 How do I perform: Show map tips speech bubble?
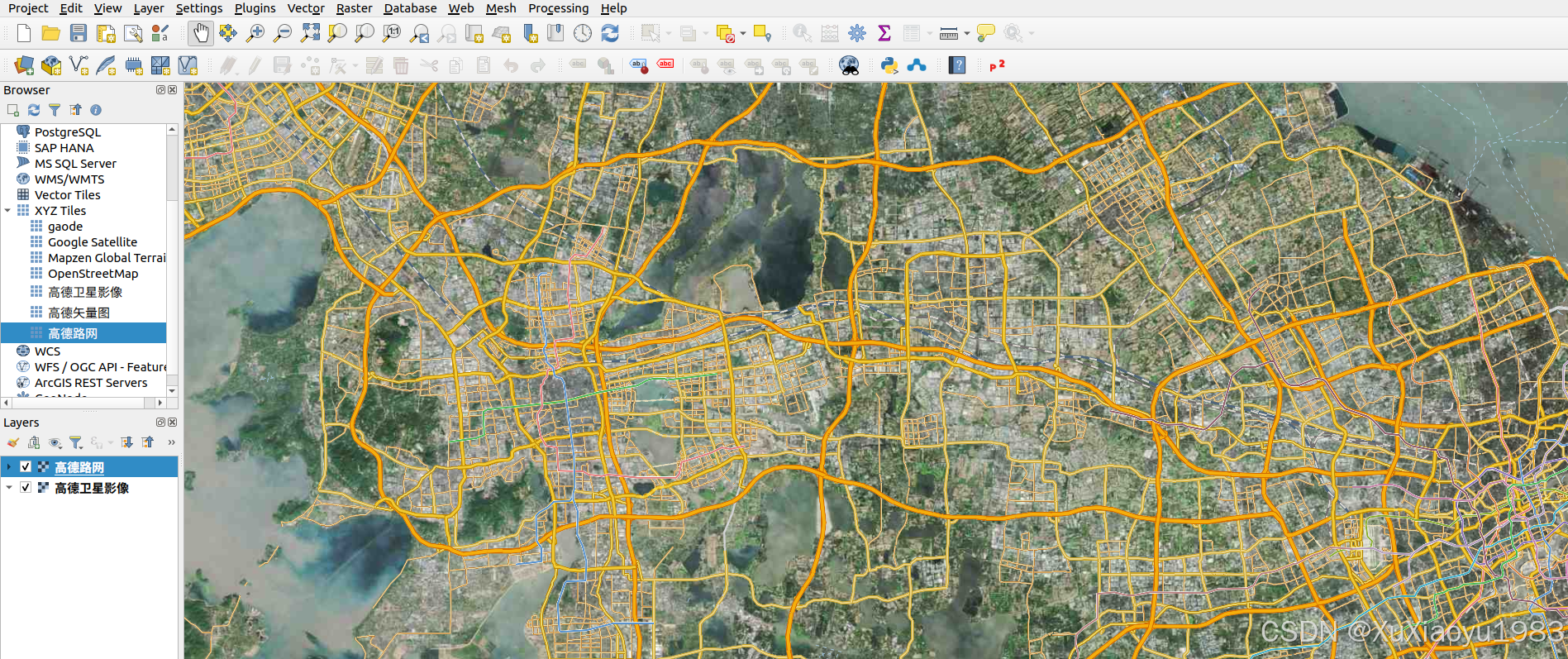click(985, 33)
